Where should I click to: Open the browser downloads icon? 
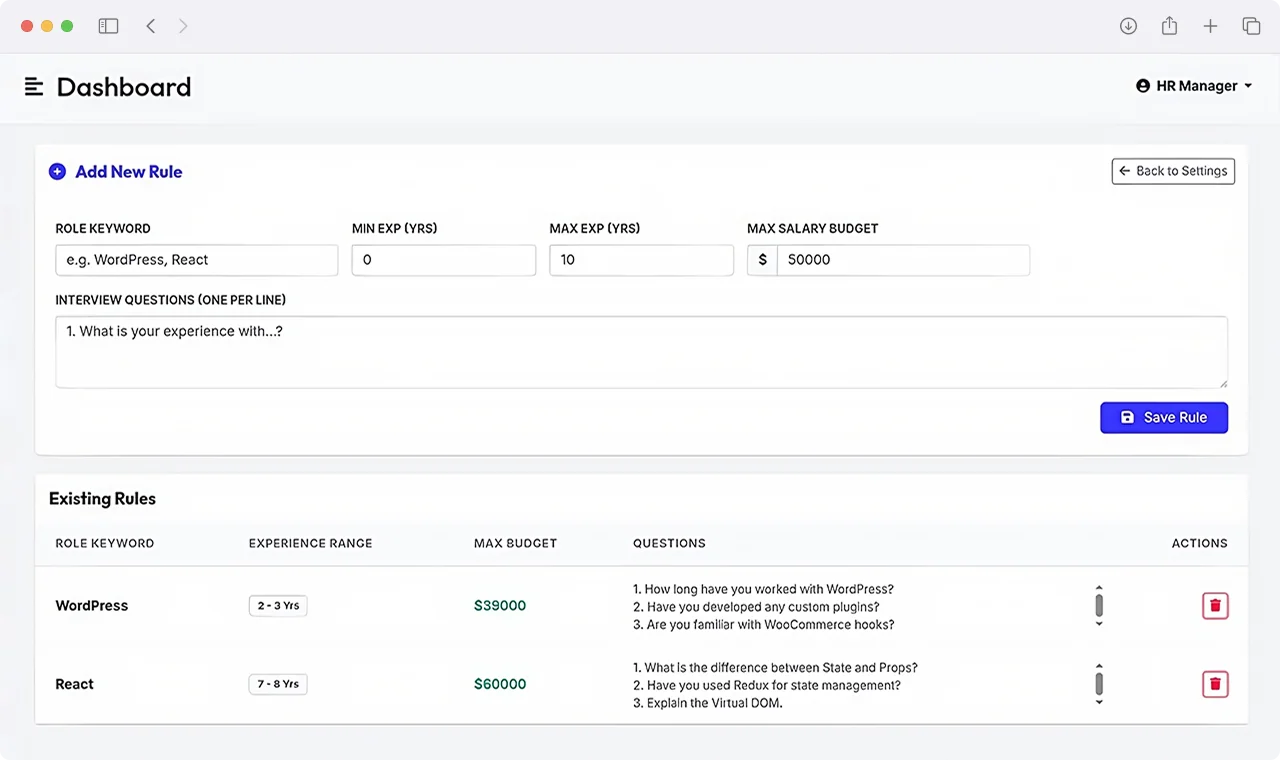(x=1128, y=26)
